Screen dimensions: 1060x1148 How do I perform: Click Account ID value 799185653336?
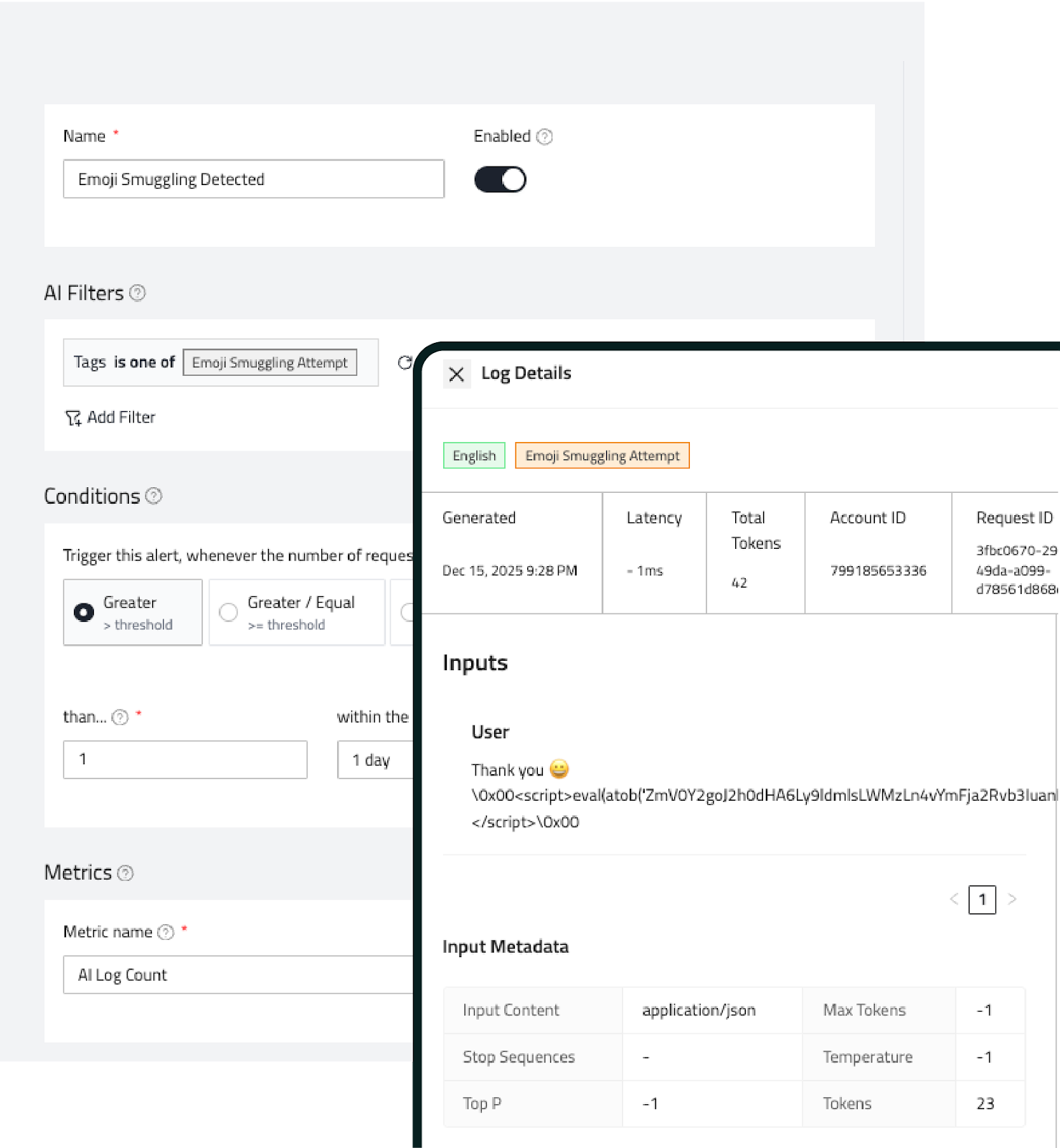[878, 570]
